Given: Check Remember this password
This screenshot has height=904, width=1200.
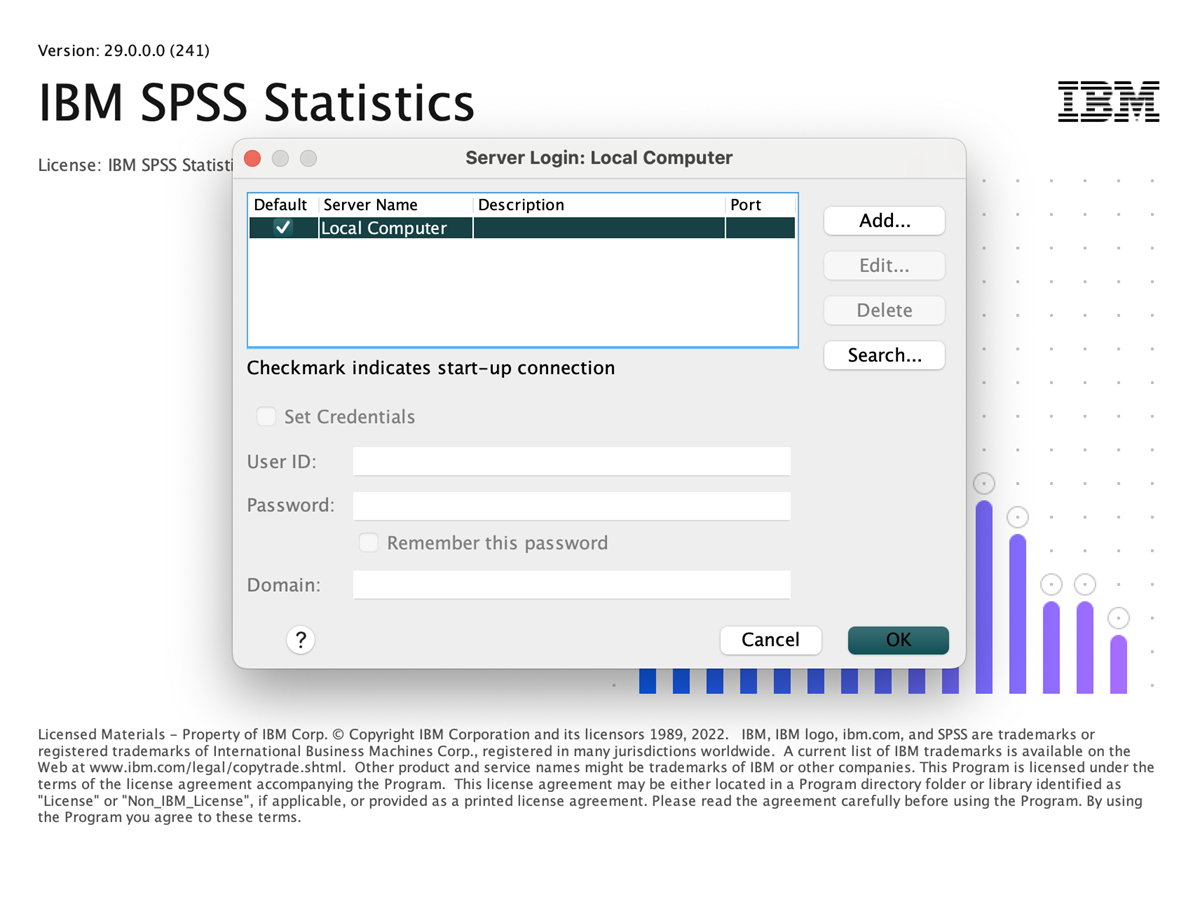Looking at the screenshot, I should tap(368, 542).
